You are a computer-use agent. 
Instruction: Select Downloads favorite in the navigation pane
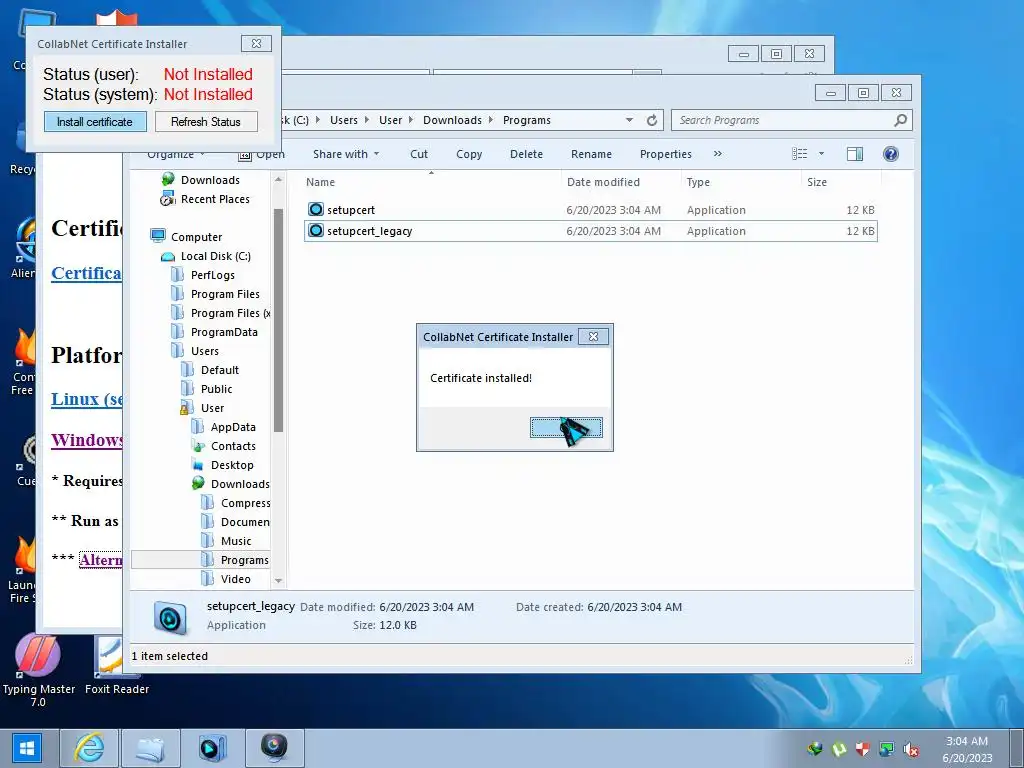pyautogui.click(x=210, y=180)
